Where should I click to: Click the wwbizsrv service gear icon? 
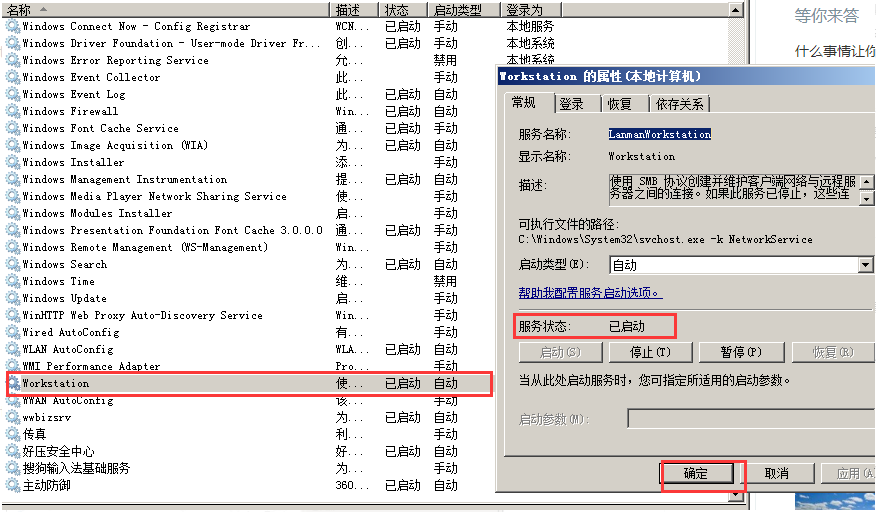12,418
